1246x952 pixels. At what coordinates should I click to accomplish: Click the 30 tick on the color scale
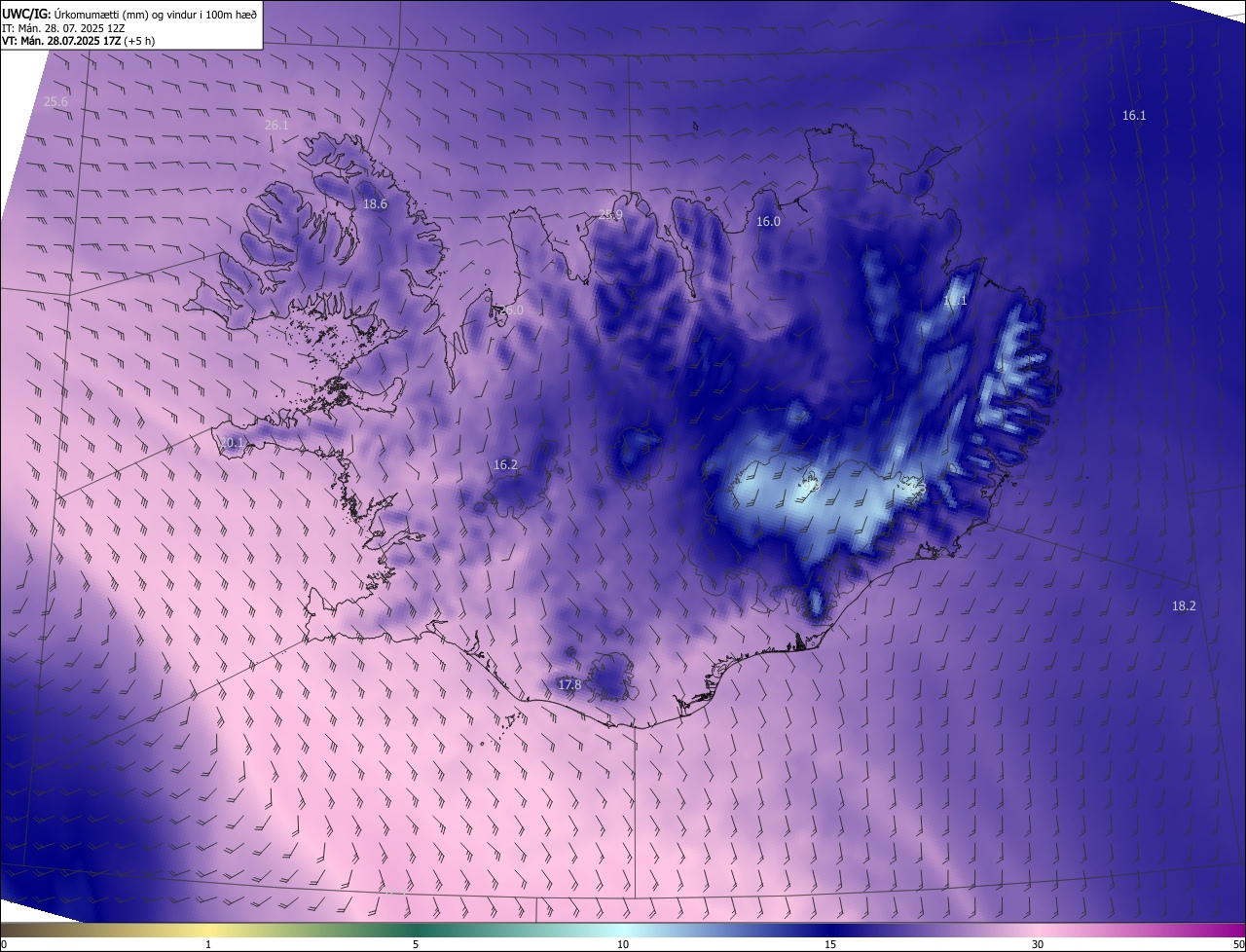tap(1038, 945)
